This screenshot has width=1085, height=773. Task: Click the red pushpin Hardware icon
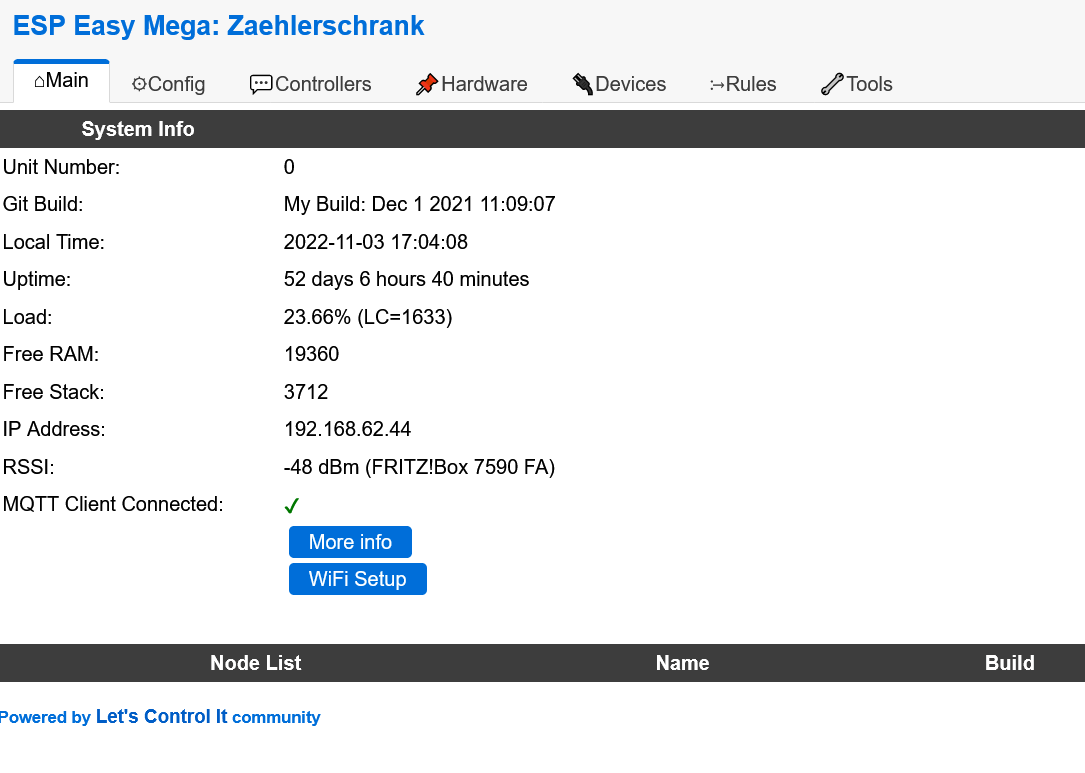pyautogui.click(x=427, y=84)
